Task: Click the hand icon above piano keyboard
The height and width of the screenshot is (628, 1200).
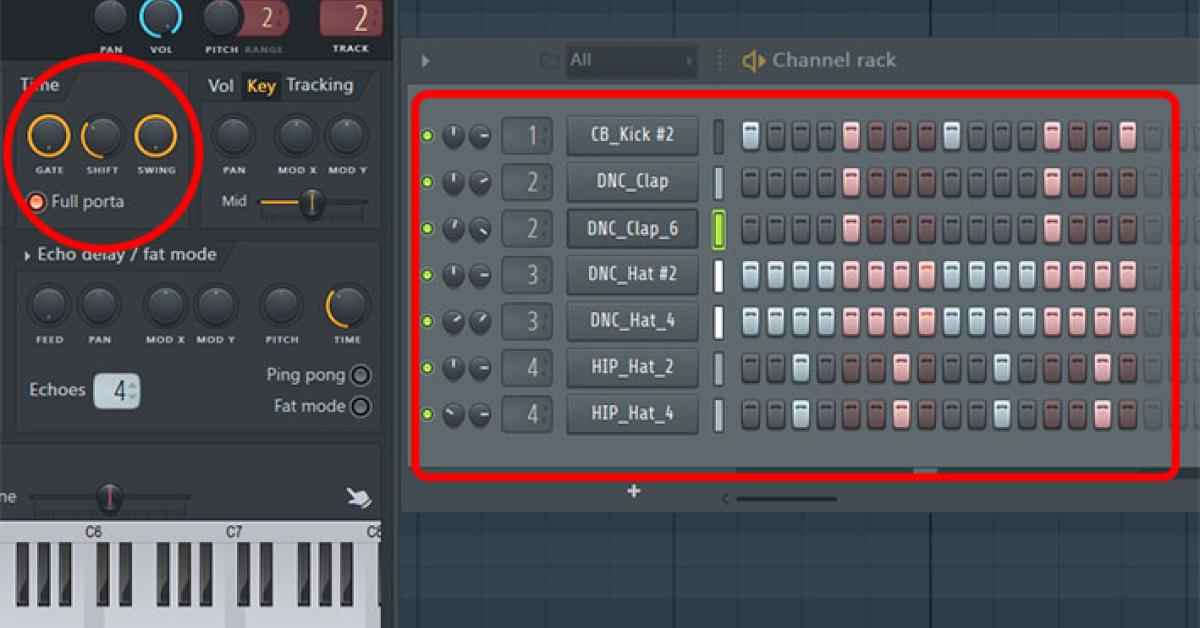Action: click(357, 497)
